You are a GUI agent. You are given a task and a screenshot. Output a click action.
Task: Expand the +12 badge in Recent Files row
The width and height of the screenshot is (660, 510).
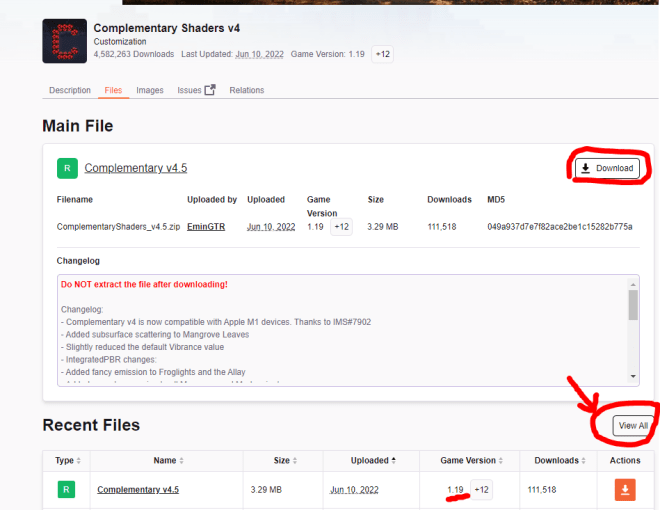[x=481, y=489]
